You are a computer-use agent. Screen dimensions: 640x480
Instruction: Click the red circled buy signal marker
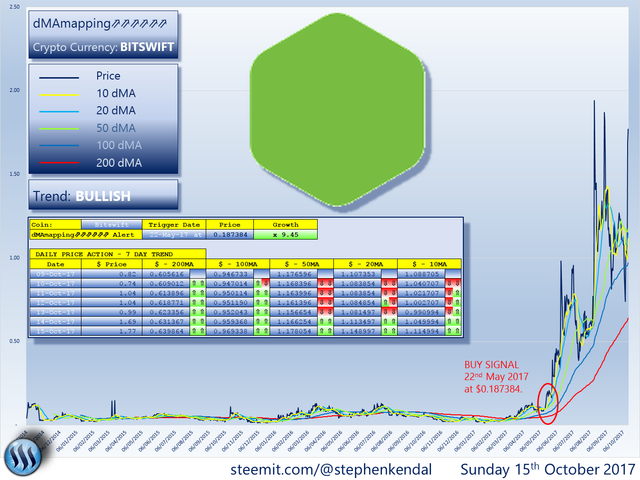[x=547, y=404]
